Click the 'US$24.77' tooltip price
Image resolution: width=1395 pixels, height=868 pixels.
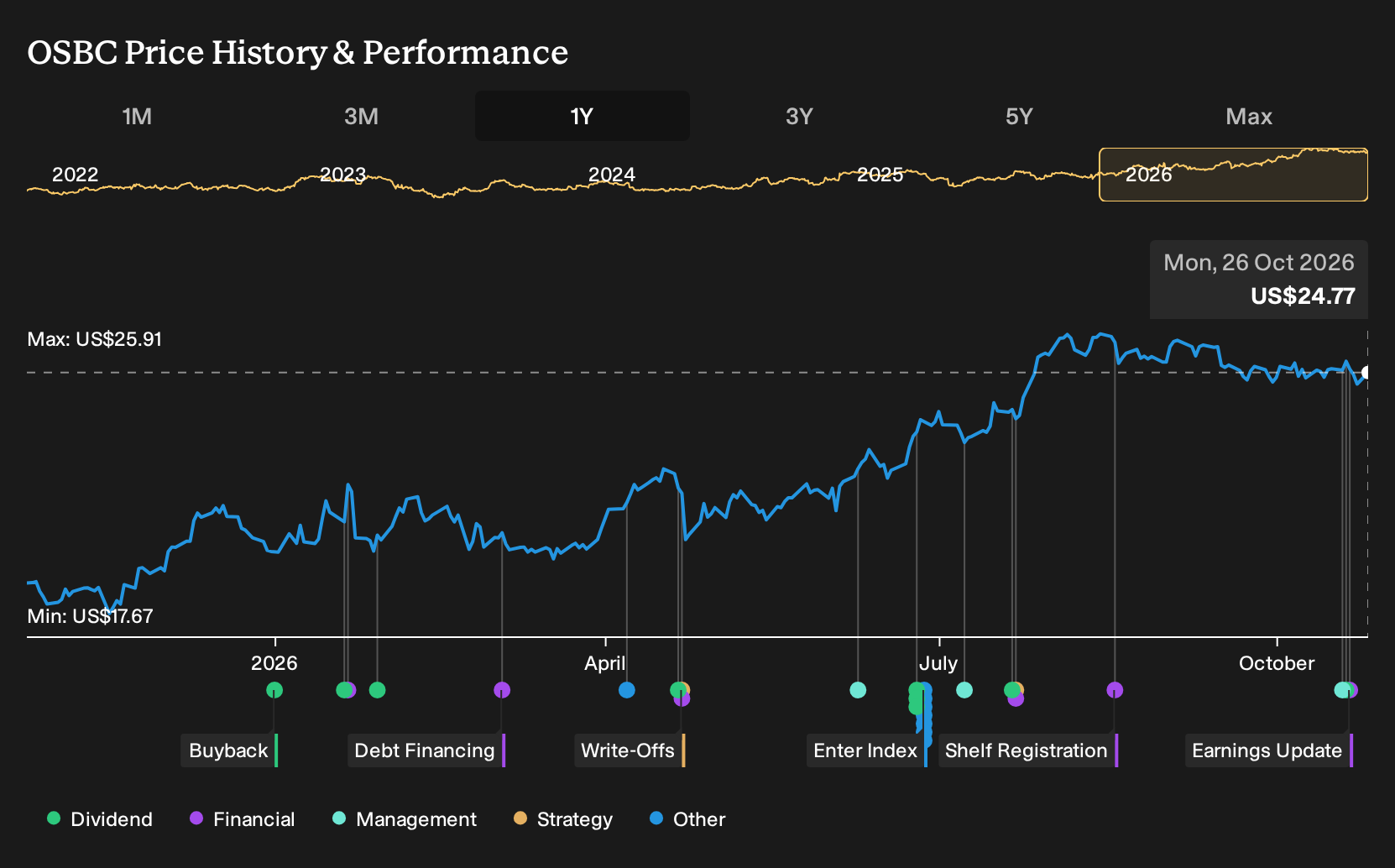[1303, 296]
